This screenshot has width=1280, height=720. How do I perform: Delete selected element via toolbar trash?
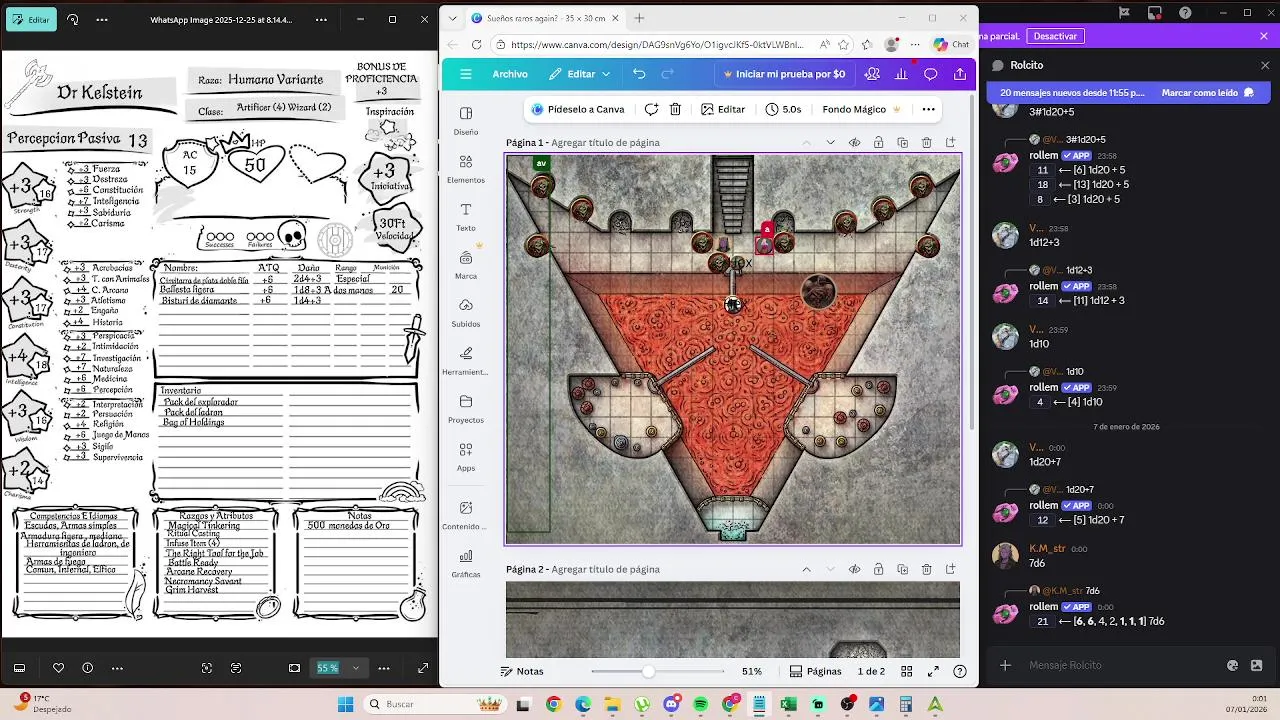coord(675,109)
